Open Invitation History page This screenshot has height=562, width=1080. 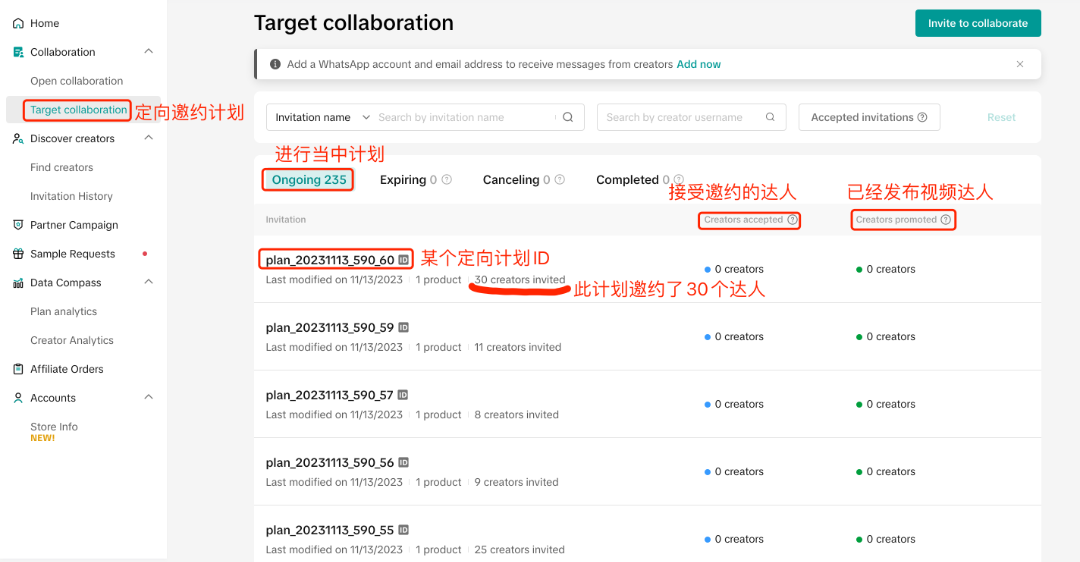pyautogui.click(x=71, y=196)
